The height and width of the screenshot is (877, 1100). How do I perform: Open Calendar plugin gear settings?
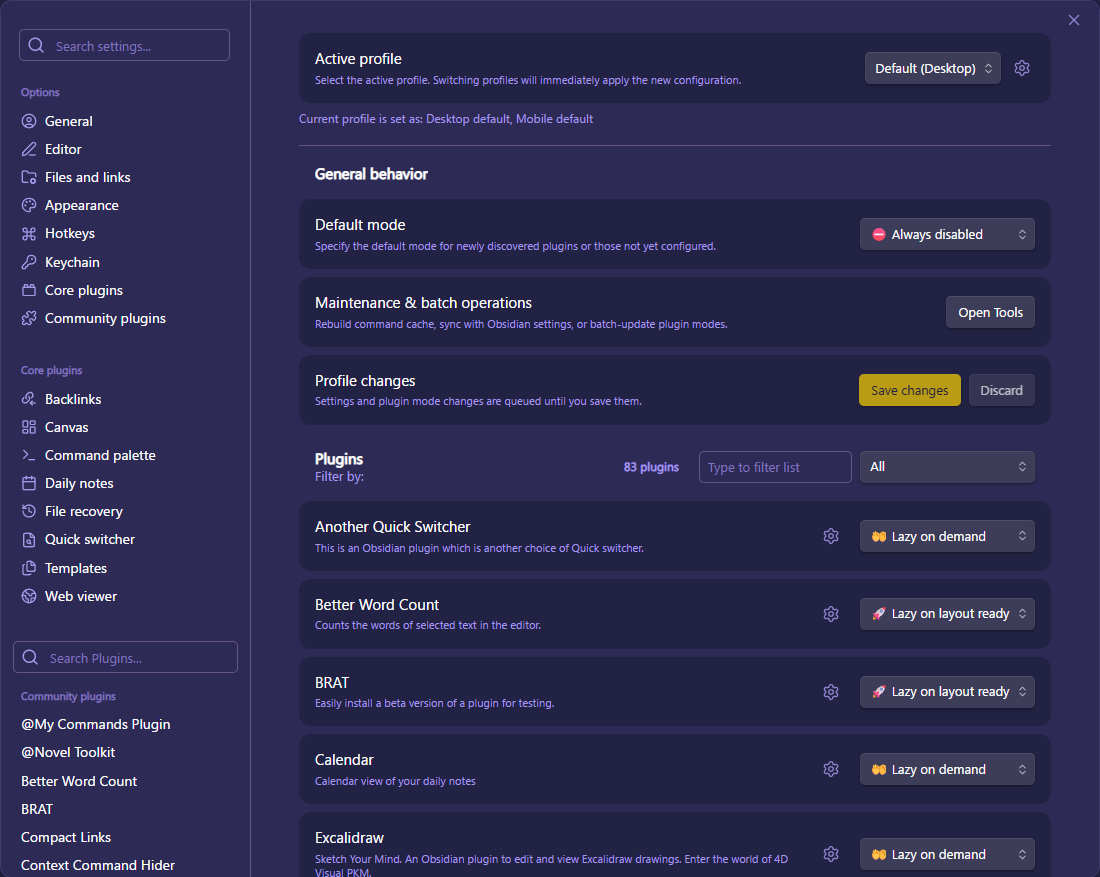point(831,770)
